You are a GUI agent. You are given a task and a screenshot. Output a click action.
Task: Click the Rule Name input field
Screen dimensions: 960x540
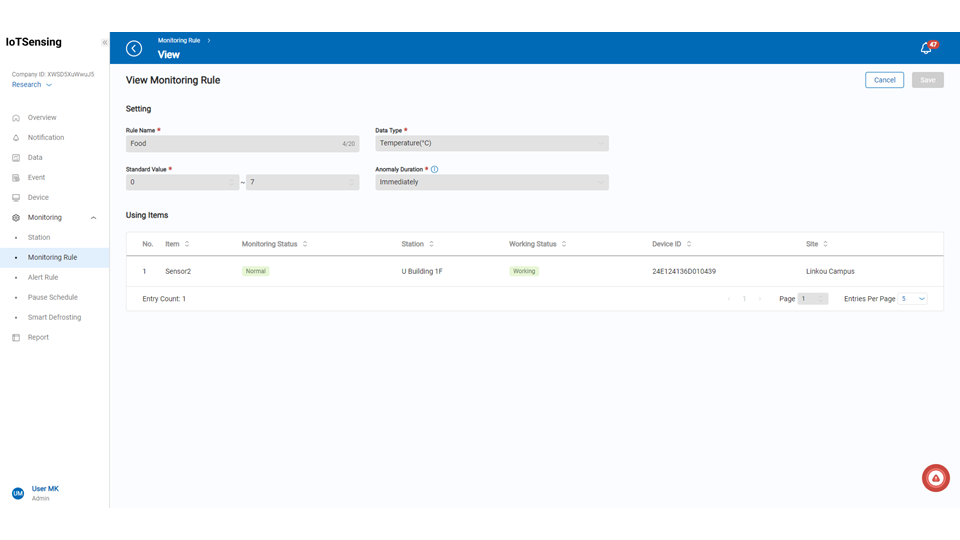[235, 143]
